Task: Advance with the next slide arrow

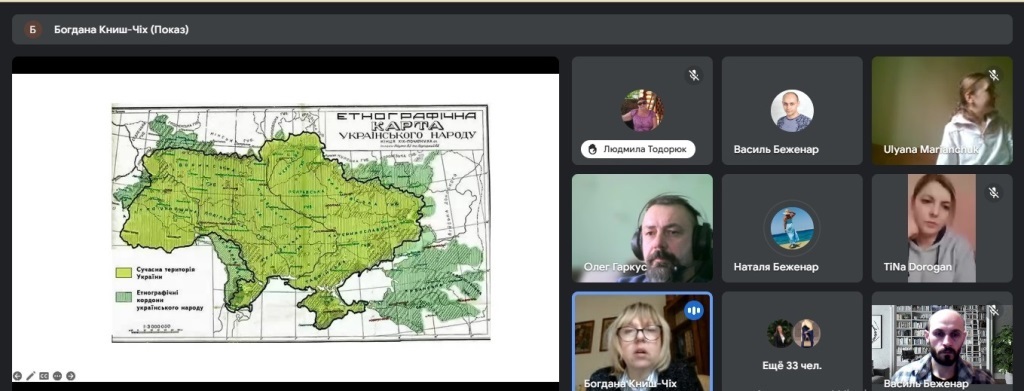Action: click(71, 376)
